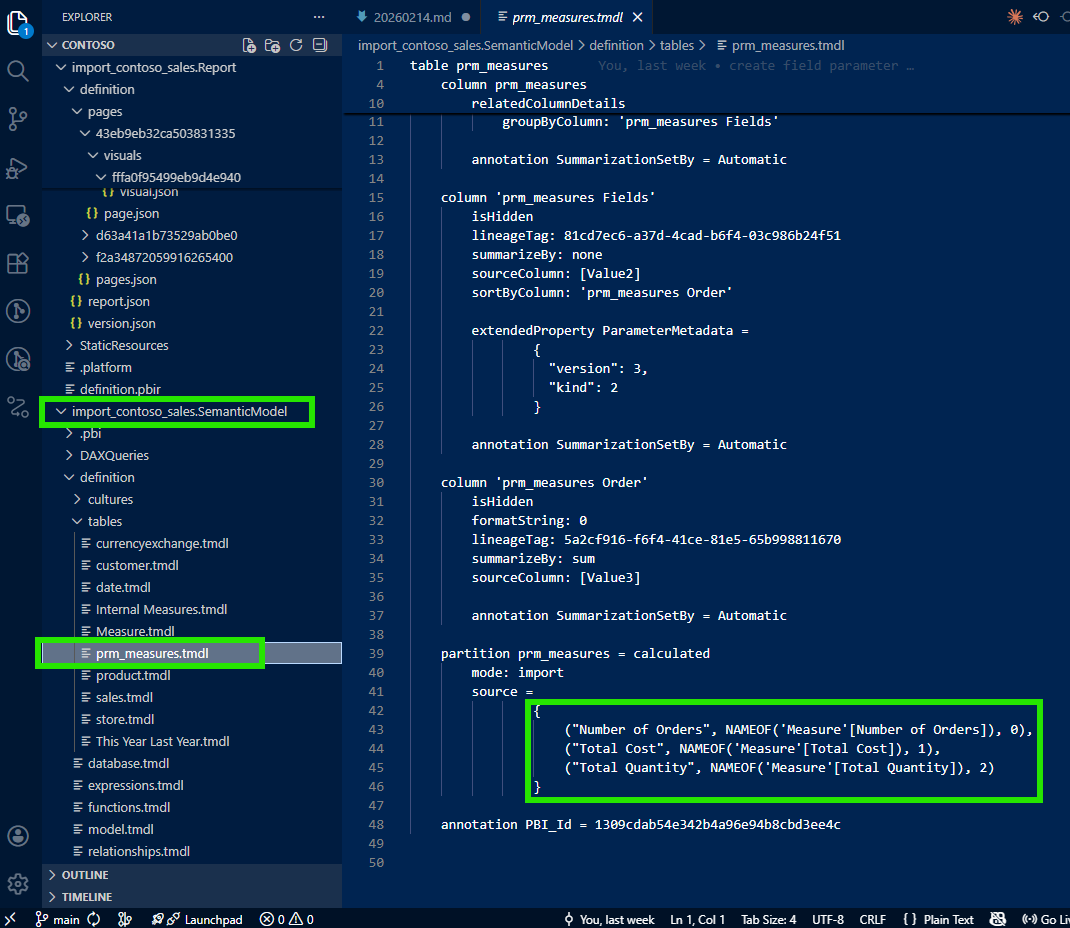Click the graph icon beside sync in status bar
The image size is (1070, 928).
[124, 919]
